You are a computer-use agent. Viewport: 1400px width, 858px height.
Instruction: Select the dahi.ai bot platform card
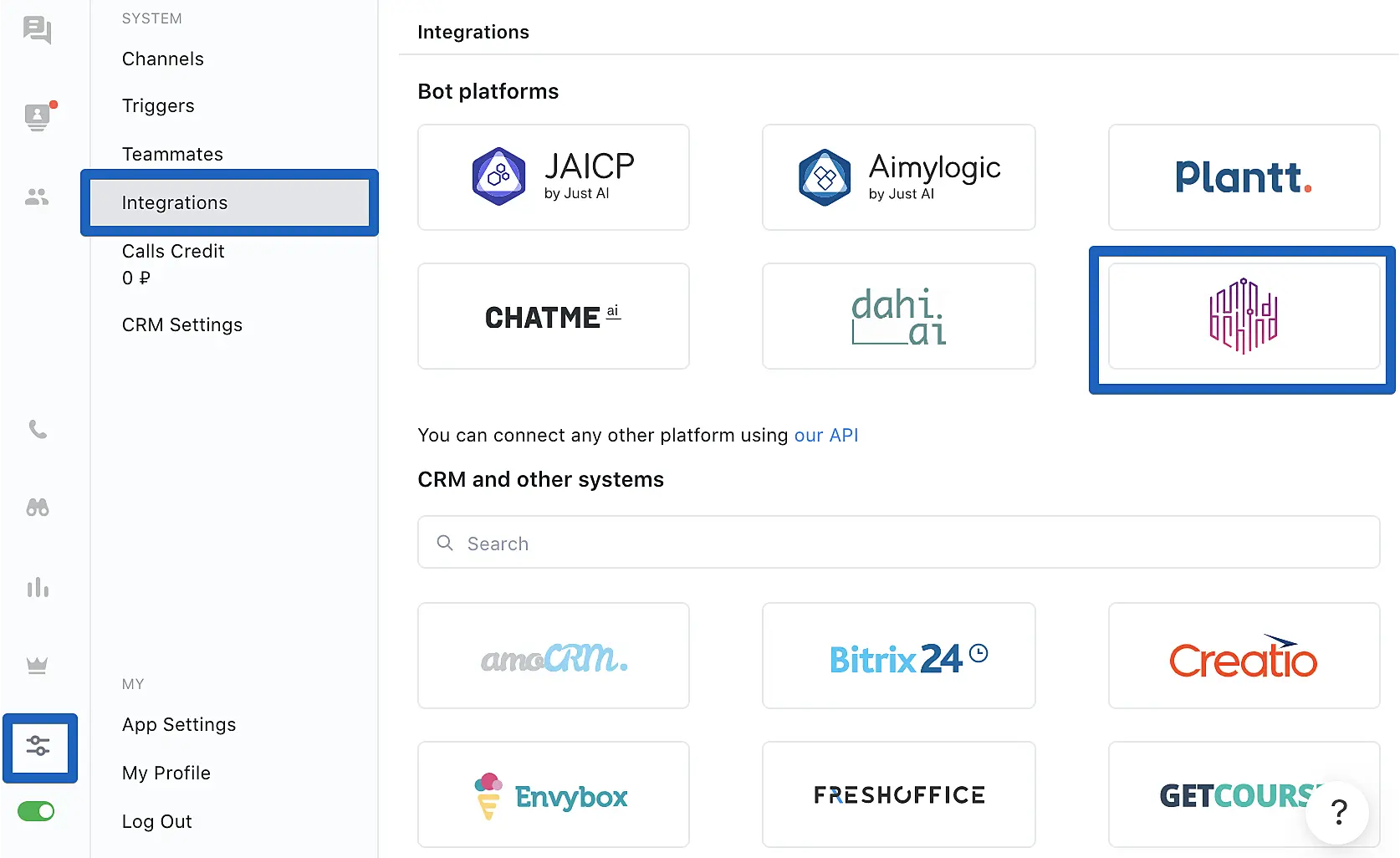point(899,316)
